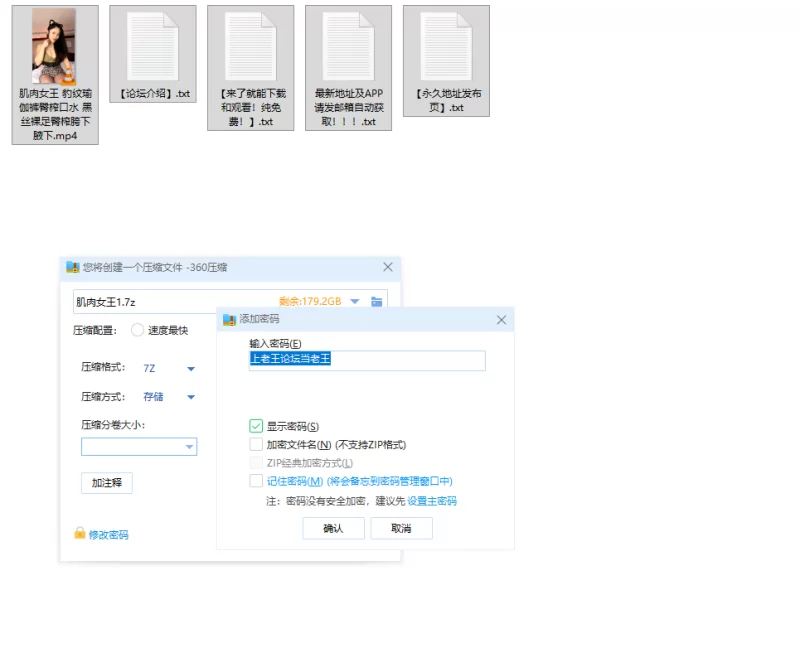Click inside the 输入密码 text field
This screenshot has height=653, width=800.
click(x=366, y=360)
